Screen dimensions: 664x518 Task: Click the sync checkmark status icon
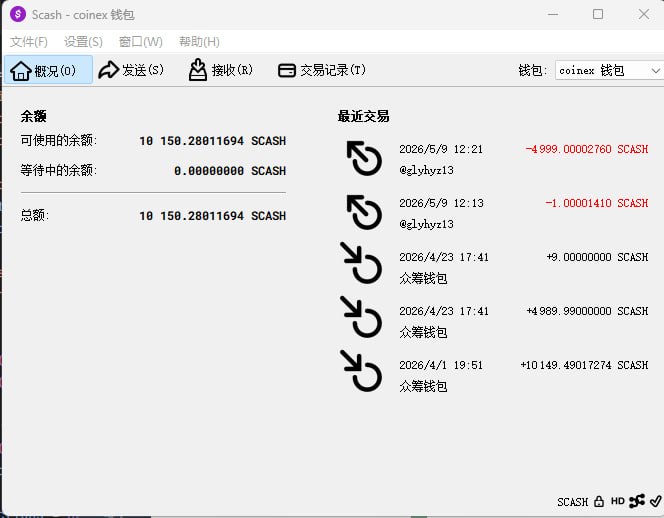[x=656, y=501]
